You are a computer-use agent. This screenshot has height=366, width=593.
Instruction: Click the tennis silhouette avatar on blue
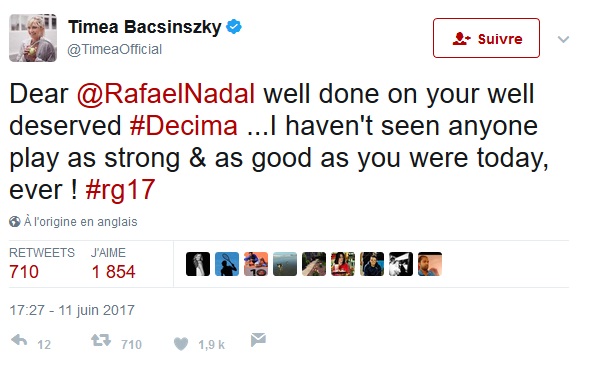227,264
